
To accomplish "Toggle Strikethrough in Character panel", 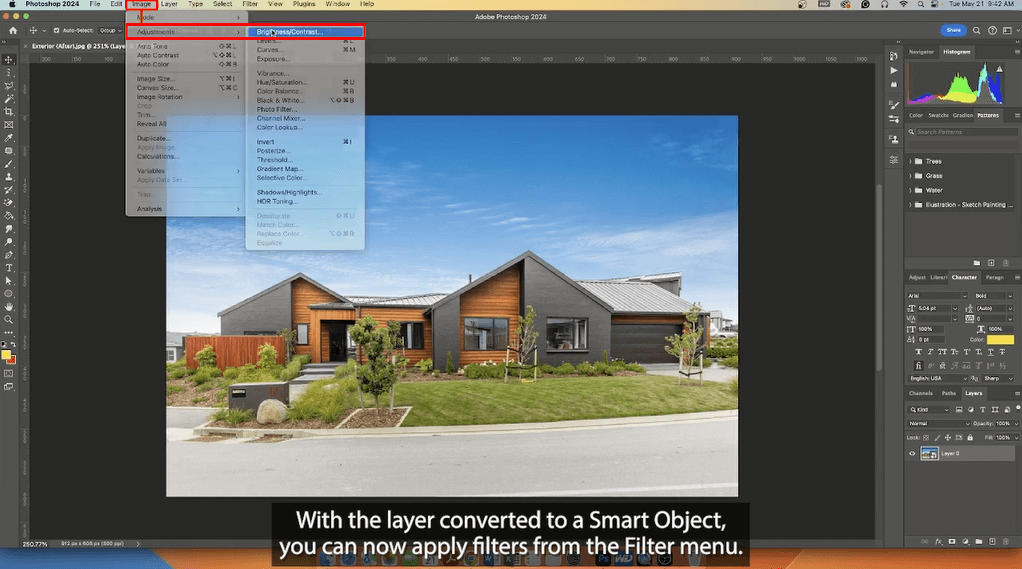I will tap(1002, 352).
